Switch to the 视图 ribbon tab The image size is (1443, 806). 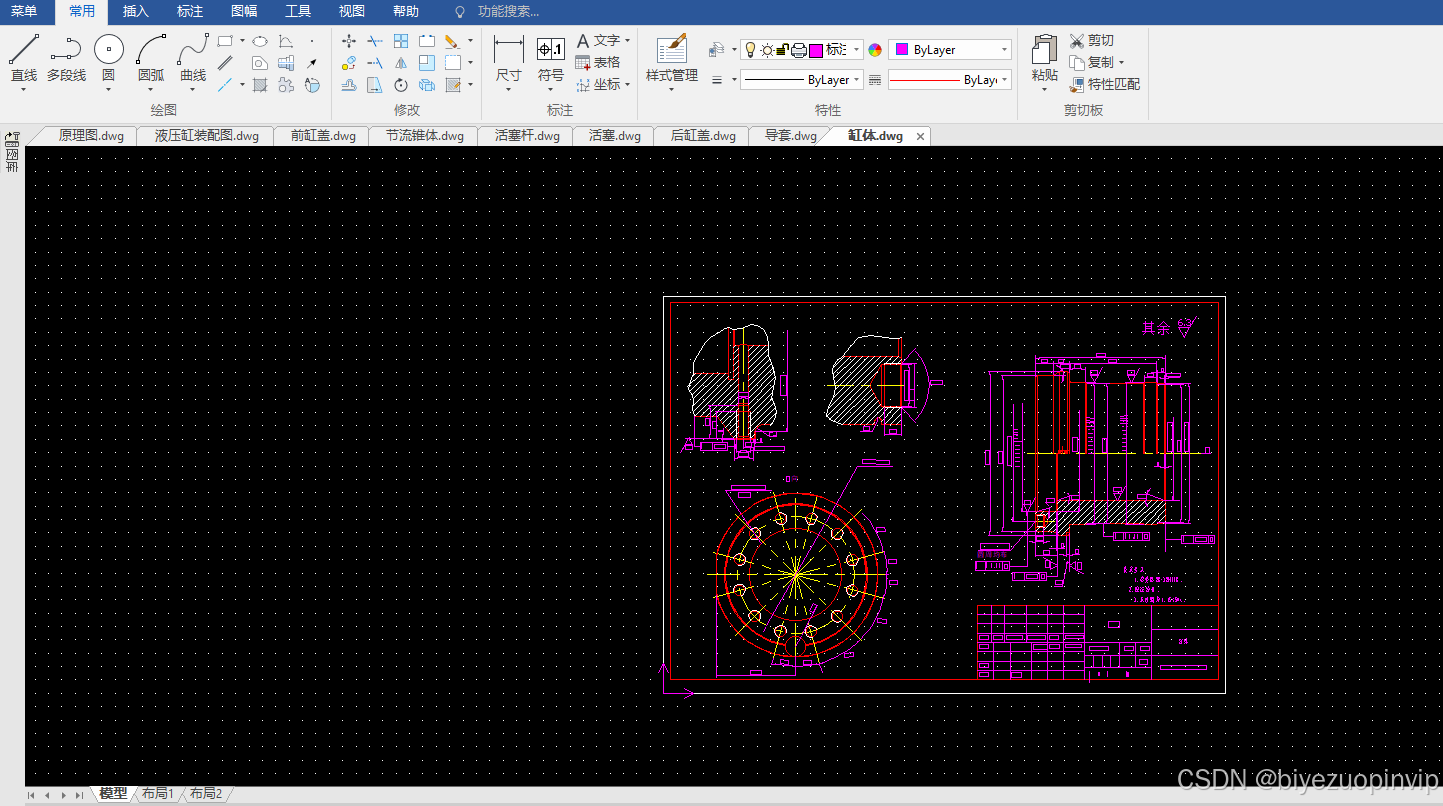pyautogui.click(x=352, y=12)
